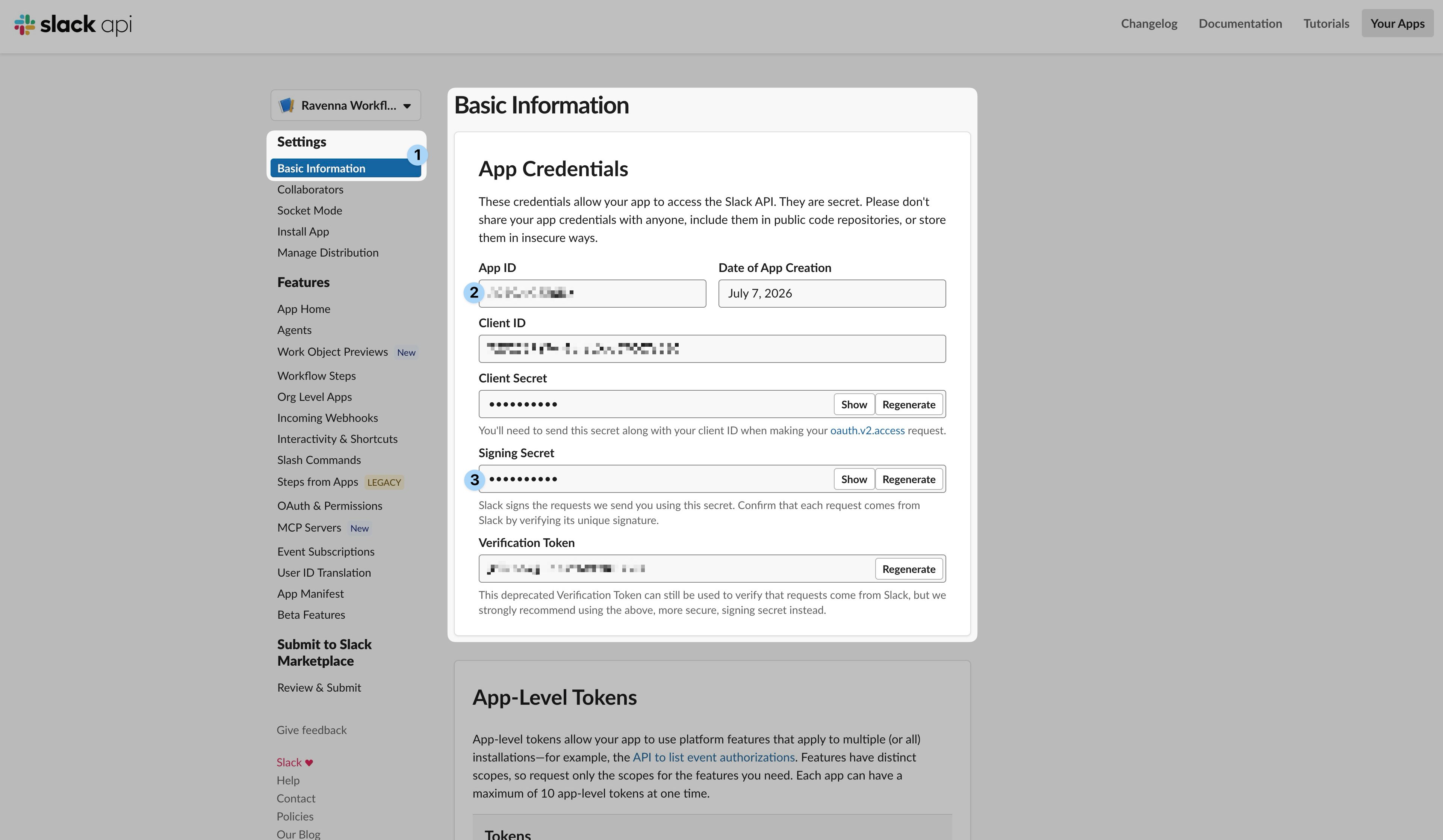Viewport: 1443px width, 840px height.
Task: Open API to list event authorizations link
Action: pyautogui.click(x=714, y=758)
